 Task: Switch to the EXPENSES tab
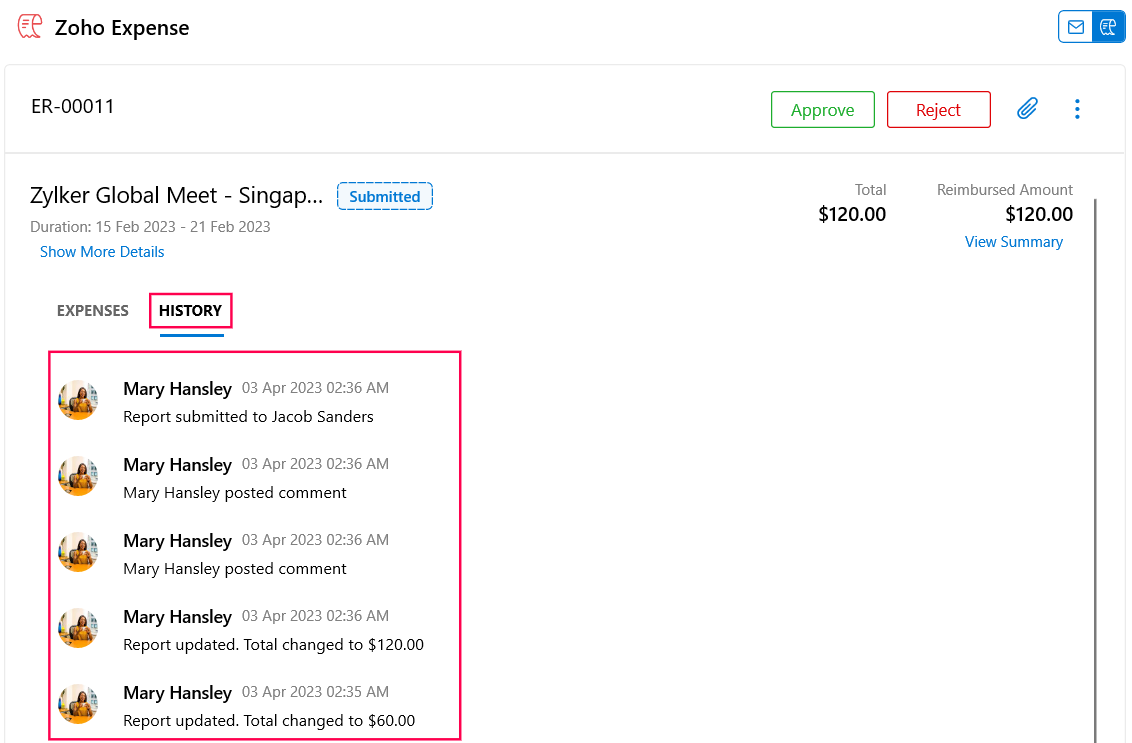(92, 310)
